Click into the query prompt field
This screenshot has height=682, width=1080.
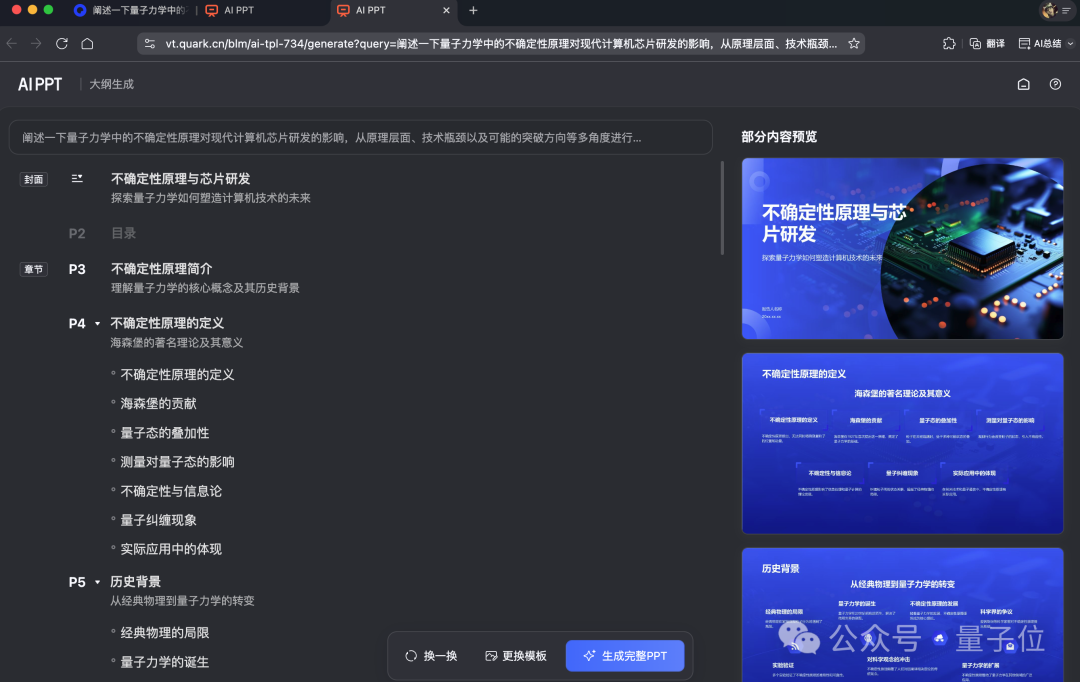(360, 138)
